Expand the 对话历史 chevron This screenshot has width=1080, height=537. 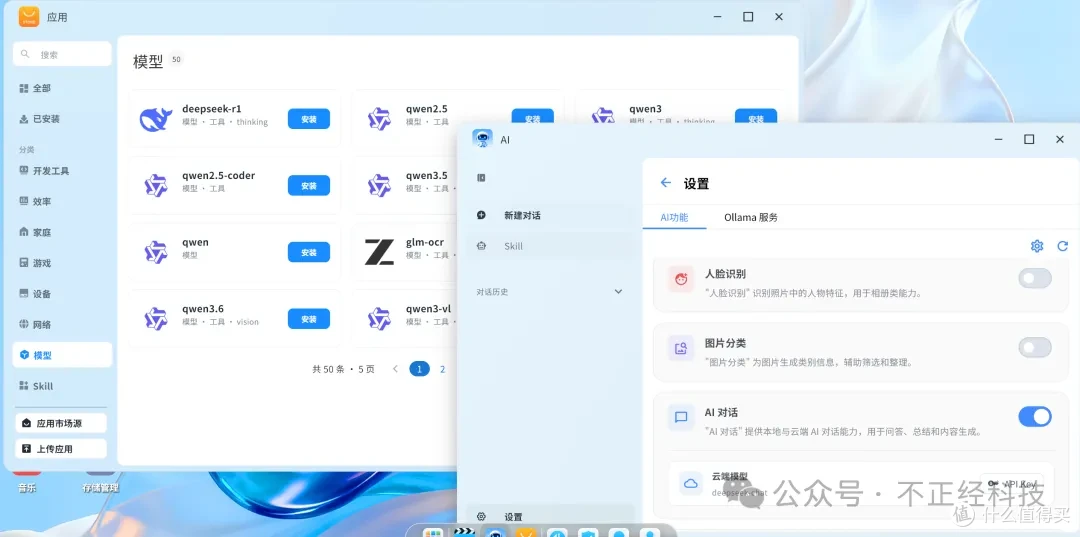pos(618,292)
